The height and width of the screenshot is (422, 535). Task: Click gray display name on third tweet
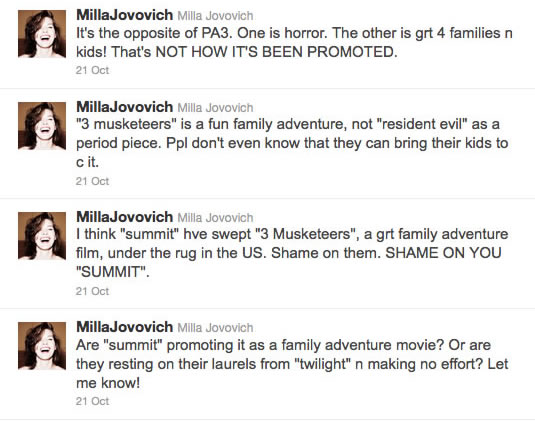(215, 218)
